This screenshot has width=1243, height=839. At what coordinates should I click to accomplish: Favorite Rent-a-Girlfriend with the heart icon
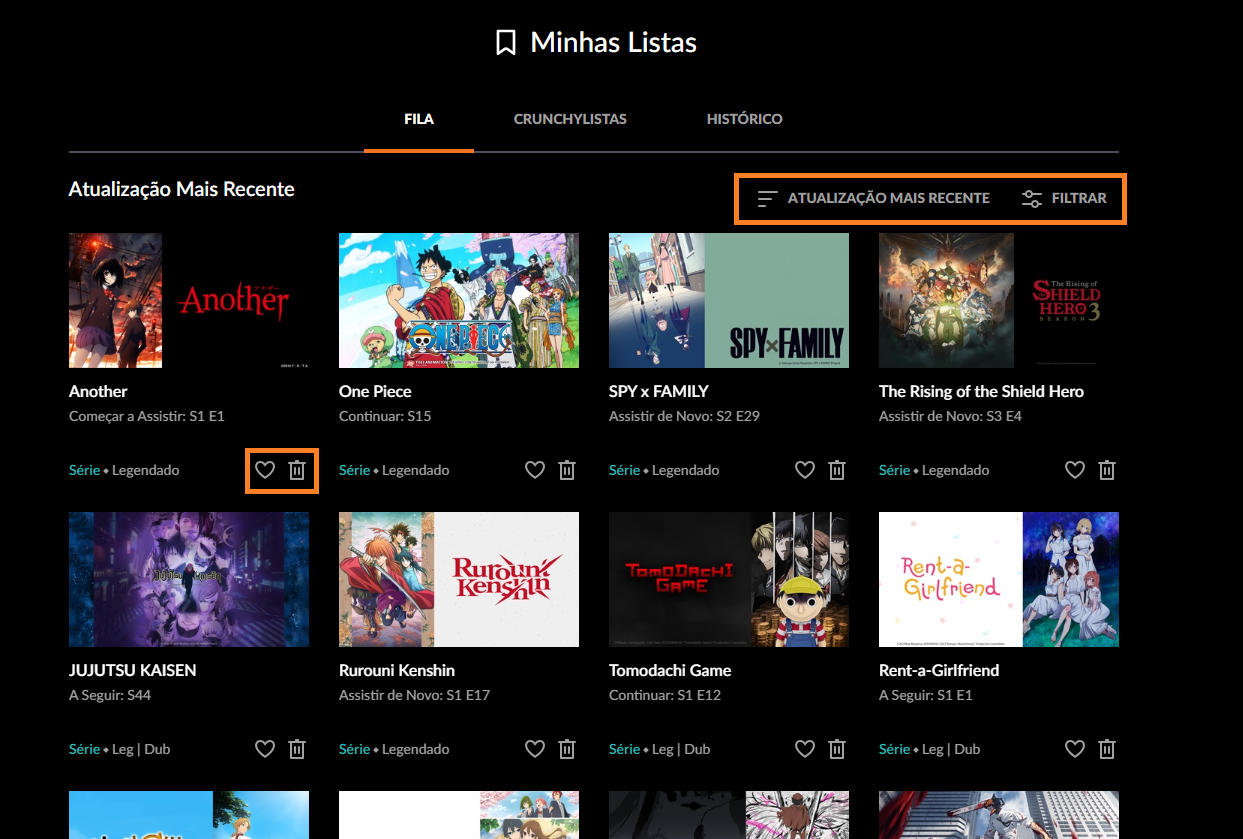pos(1075,749)
